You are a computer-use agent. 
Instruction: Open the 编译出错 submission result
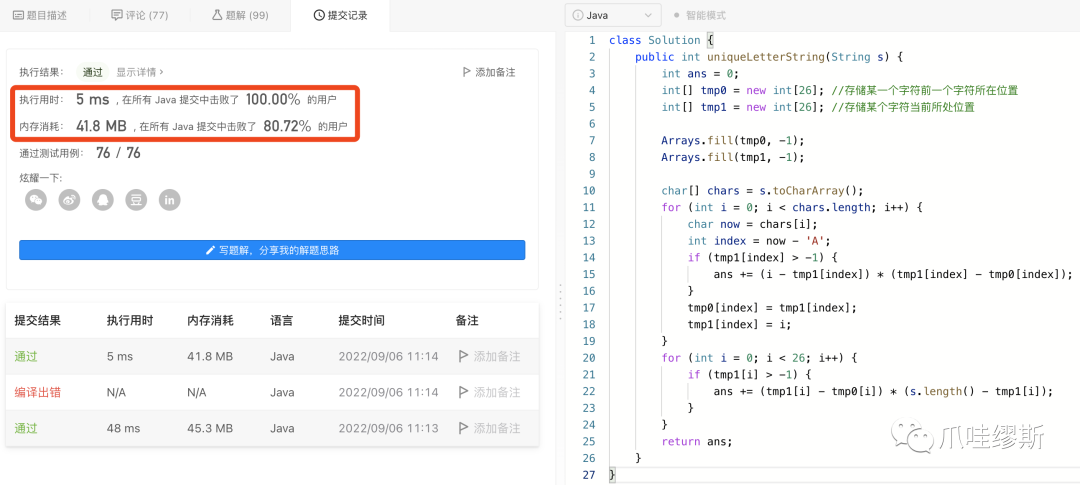point(37,392)
